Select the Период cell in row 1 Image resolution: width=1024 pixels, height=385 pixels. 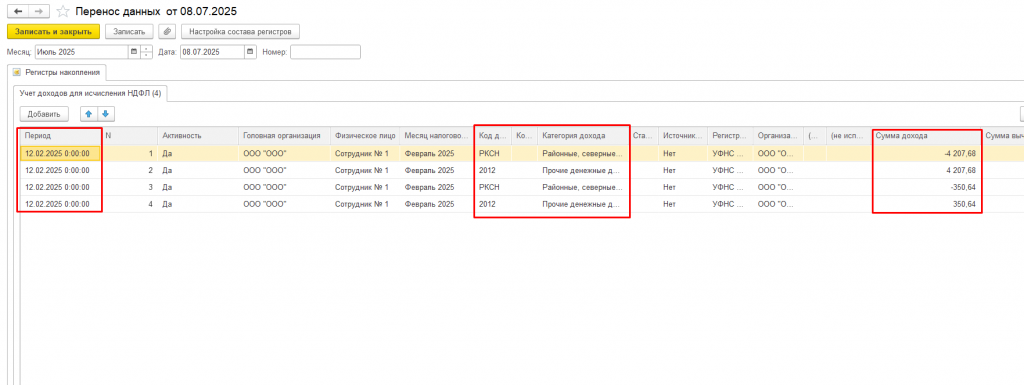click(x=60, y=153)
